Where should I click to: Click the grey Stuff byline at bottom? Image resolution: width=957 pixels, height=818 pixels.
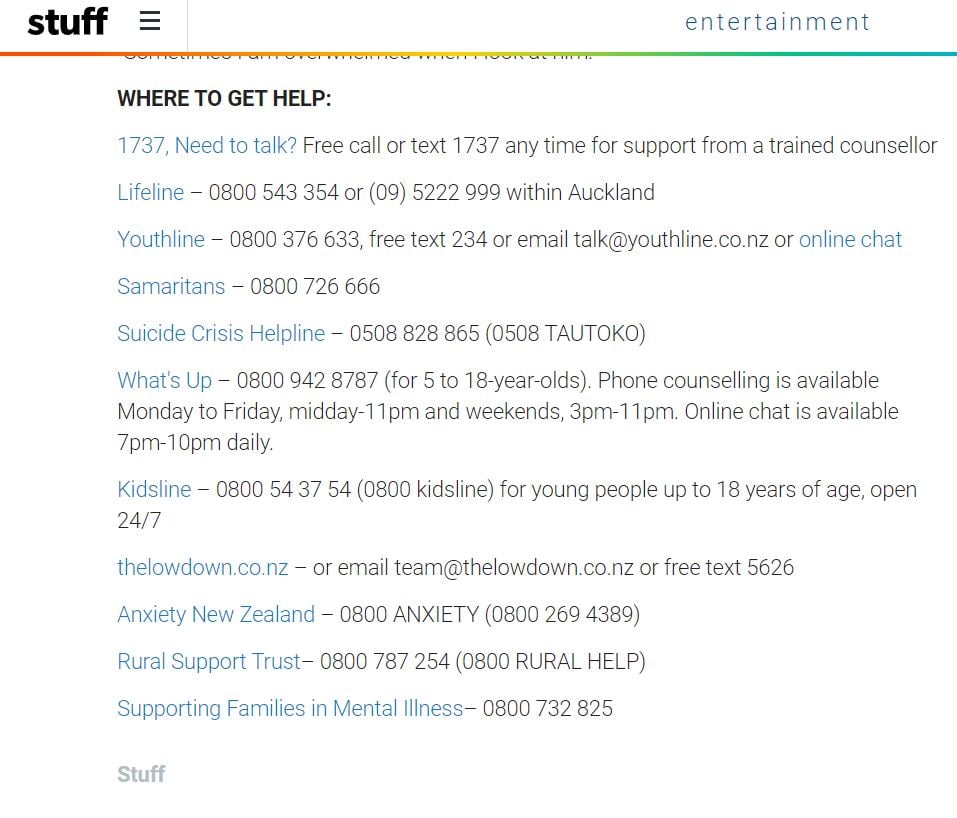(x=141, y=774)
